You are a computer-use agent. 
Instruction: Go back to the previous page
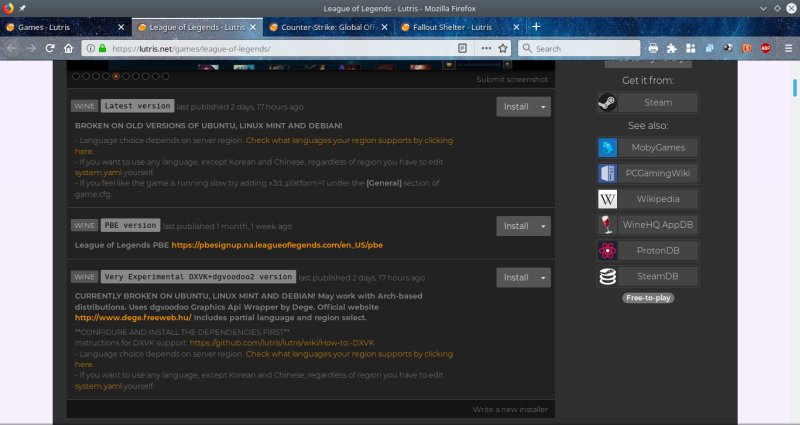click(x=12, y=48)
